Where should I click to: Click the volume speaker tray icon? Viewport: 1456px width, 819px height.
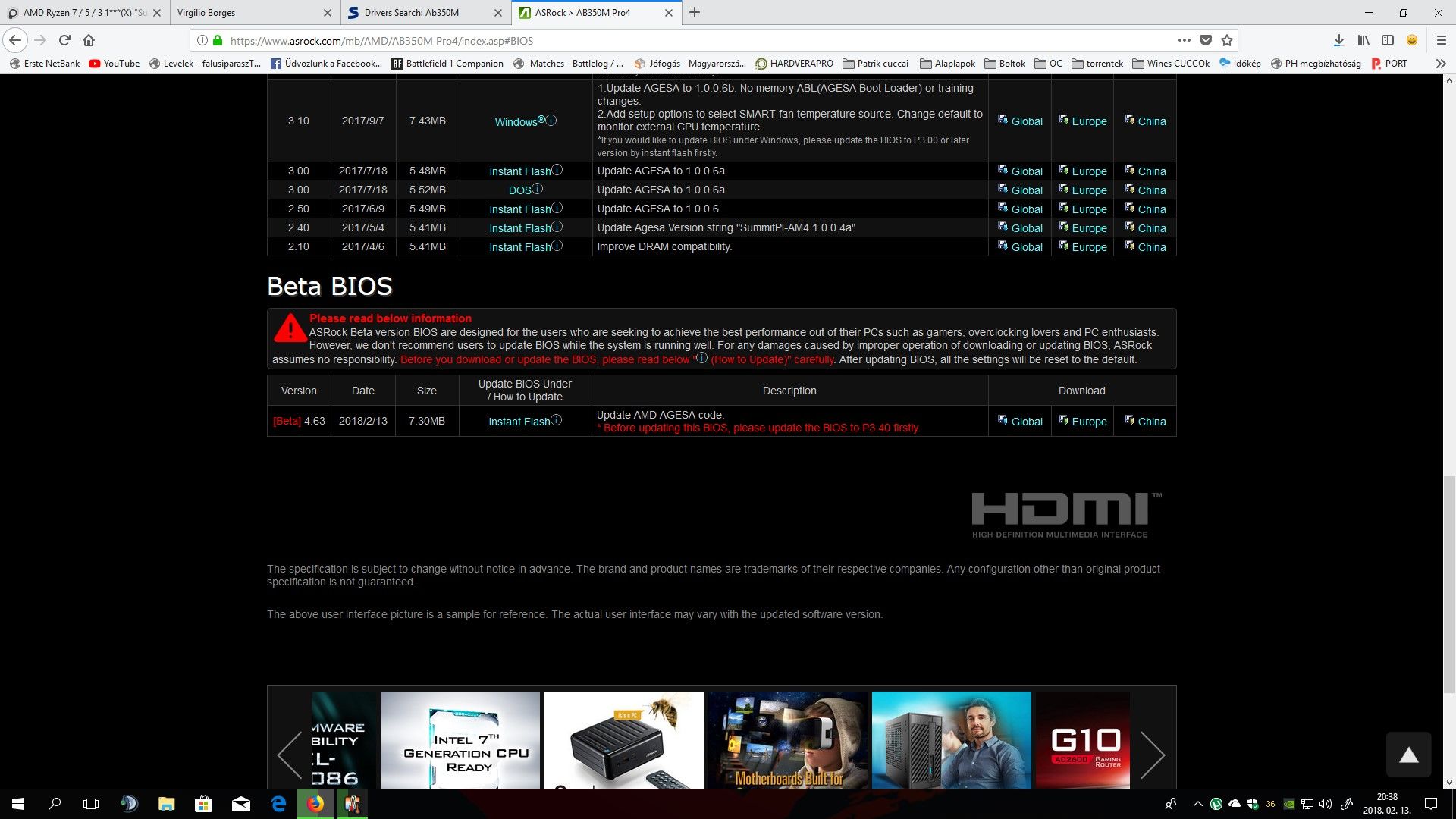pos(1326,804)
